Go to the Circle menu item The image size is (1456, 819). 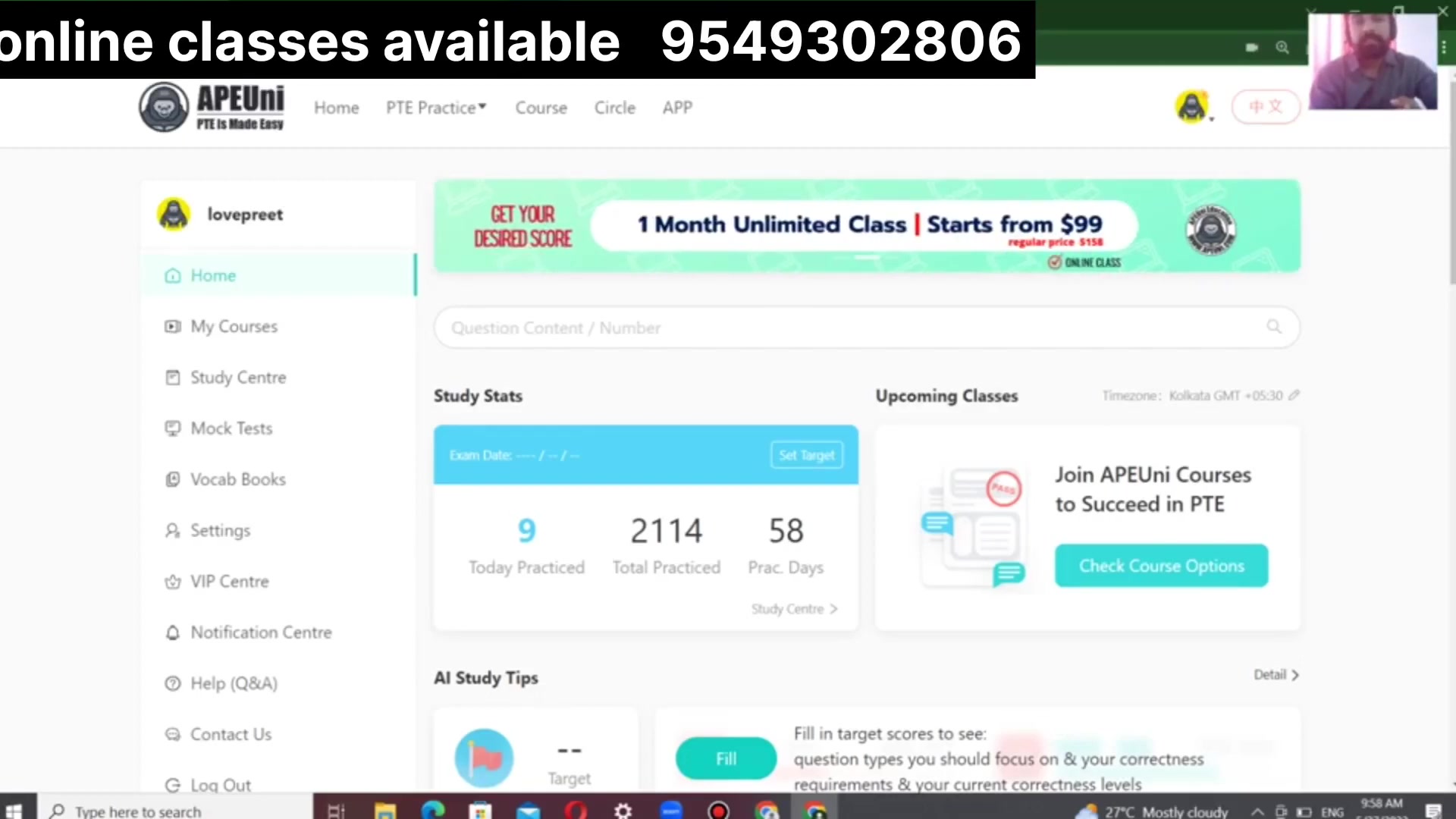click(615, 108)
